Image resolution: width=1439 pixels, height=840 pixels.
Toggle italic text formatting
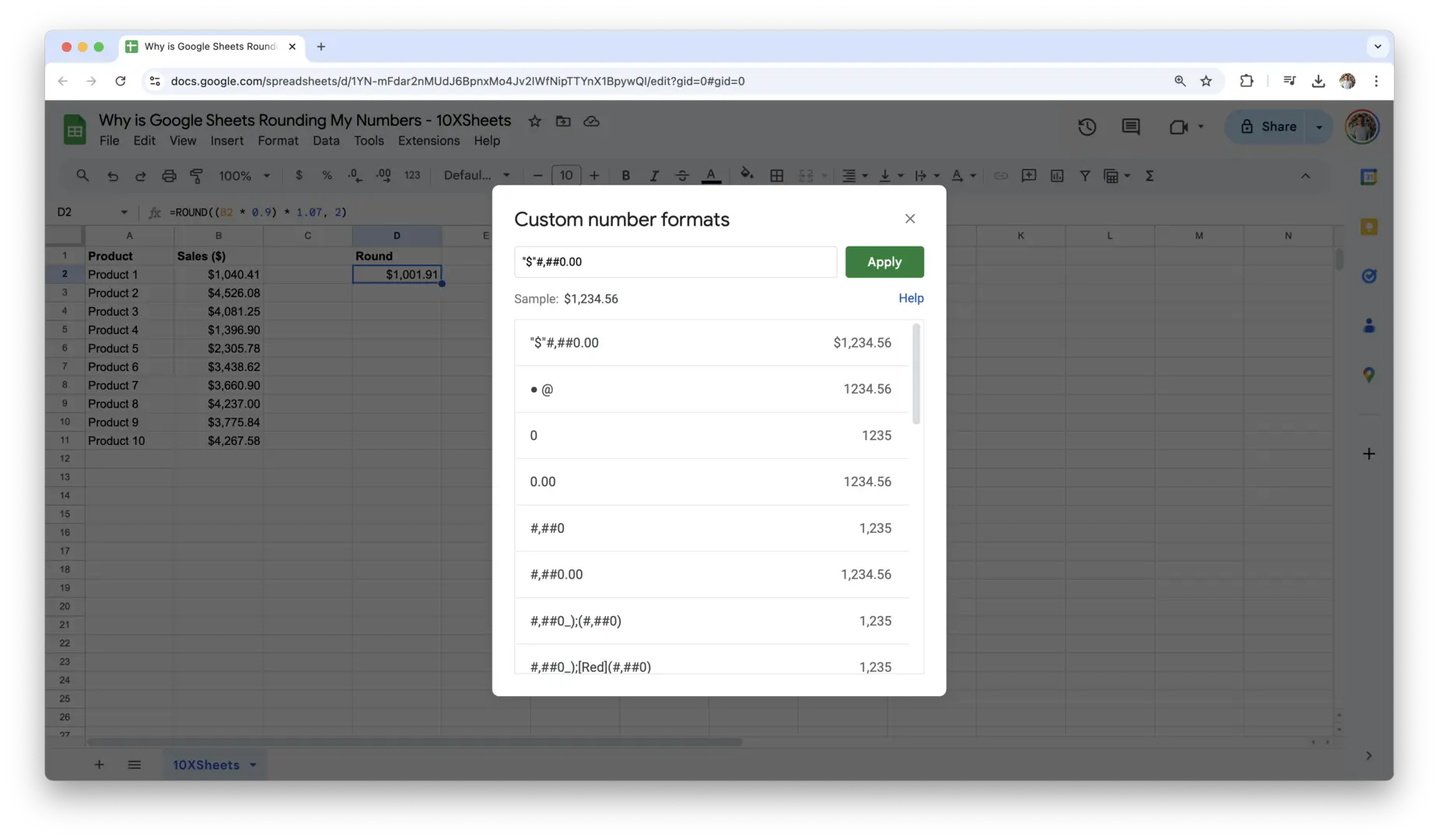click(x=653, y=176)
